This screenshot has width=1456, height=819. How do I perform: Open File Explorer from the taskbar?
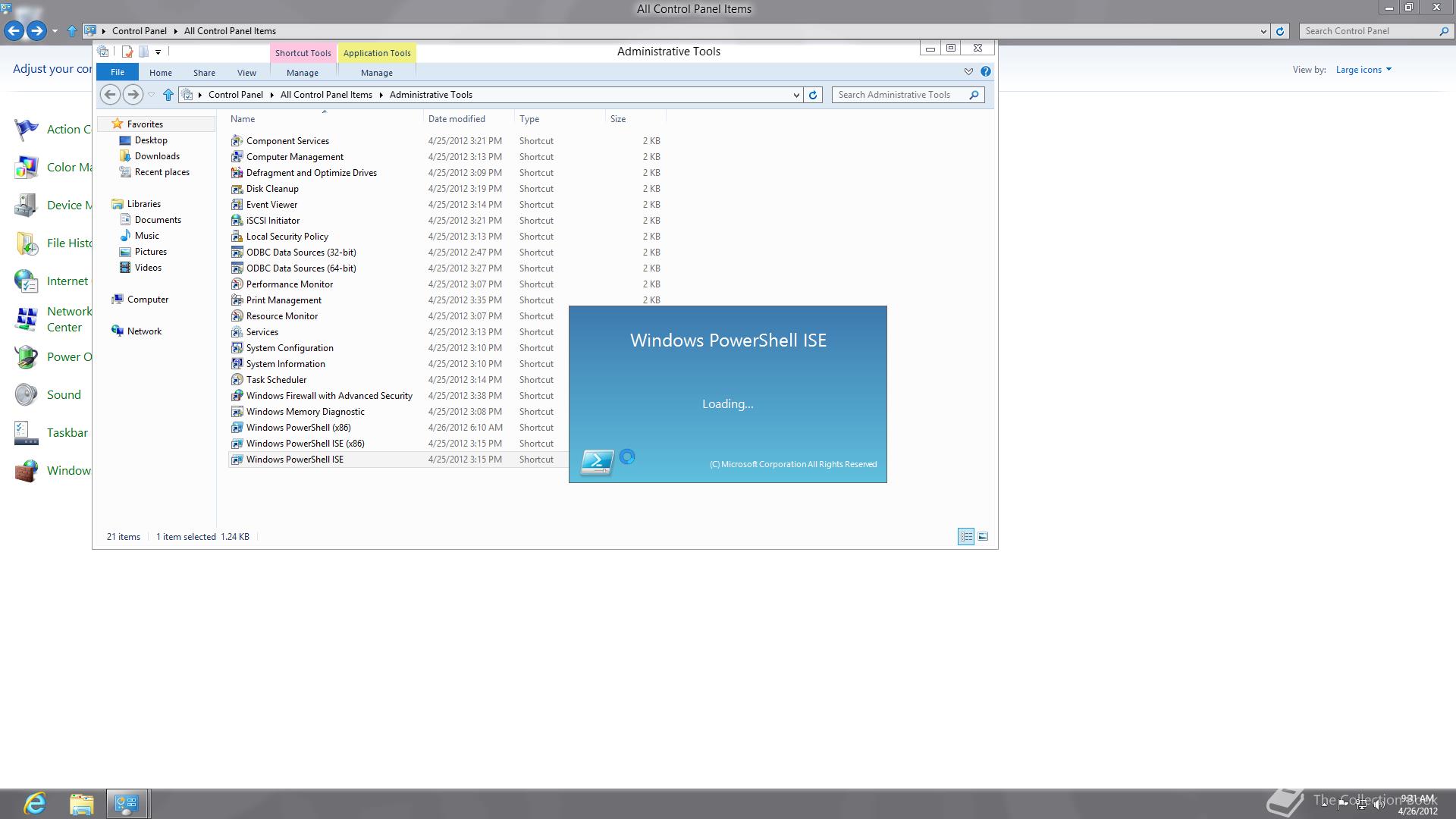coord(81,804)
